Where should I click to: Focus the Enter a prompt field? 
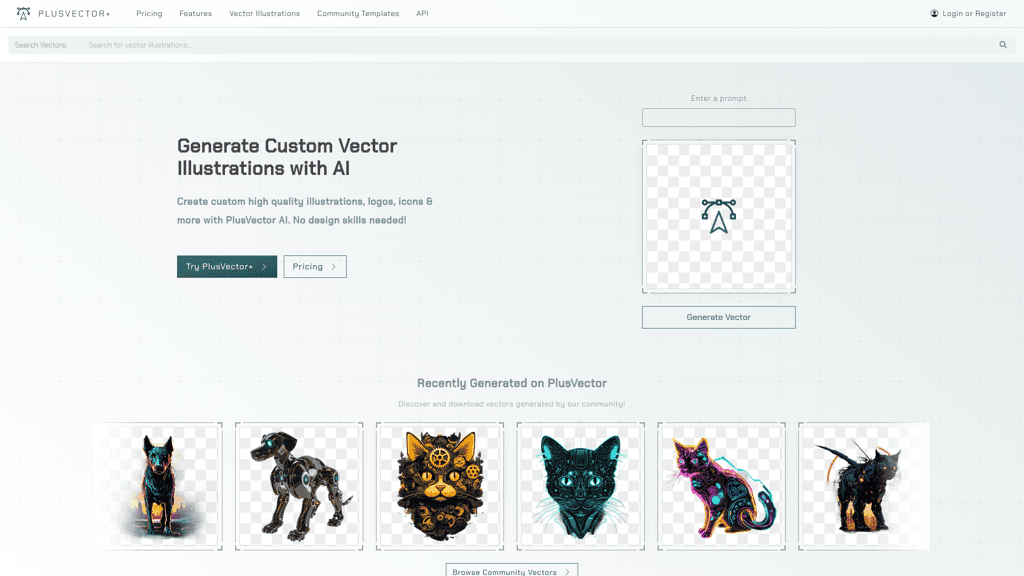(x=718, y=118)
